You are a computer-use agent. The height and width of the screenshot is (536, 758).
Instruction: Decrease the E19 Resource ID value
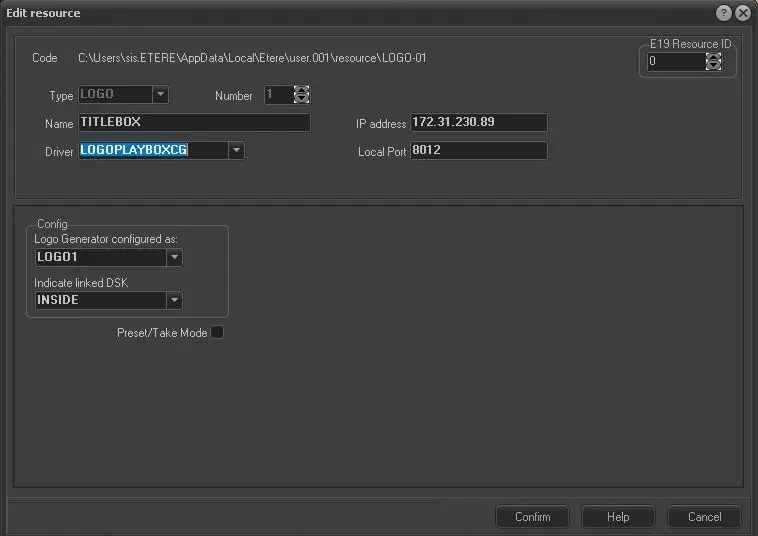tap(713, 66)
